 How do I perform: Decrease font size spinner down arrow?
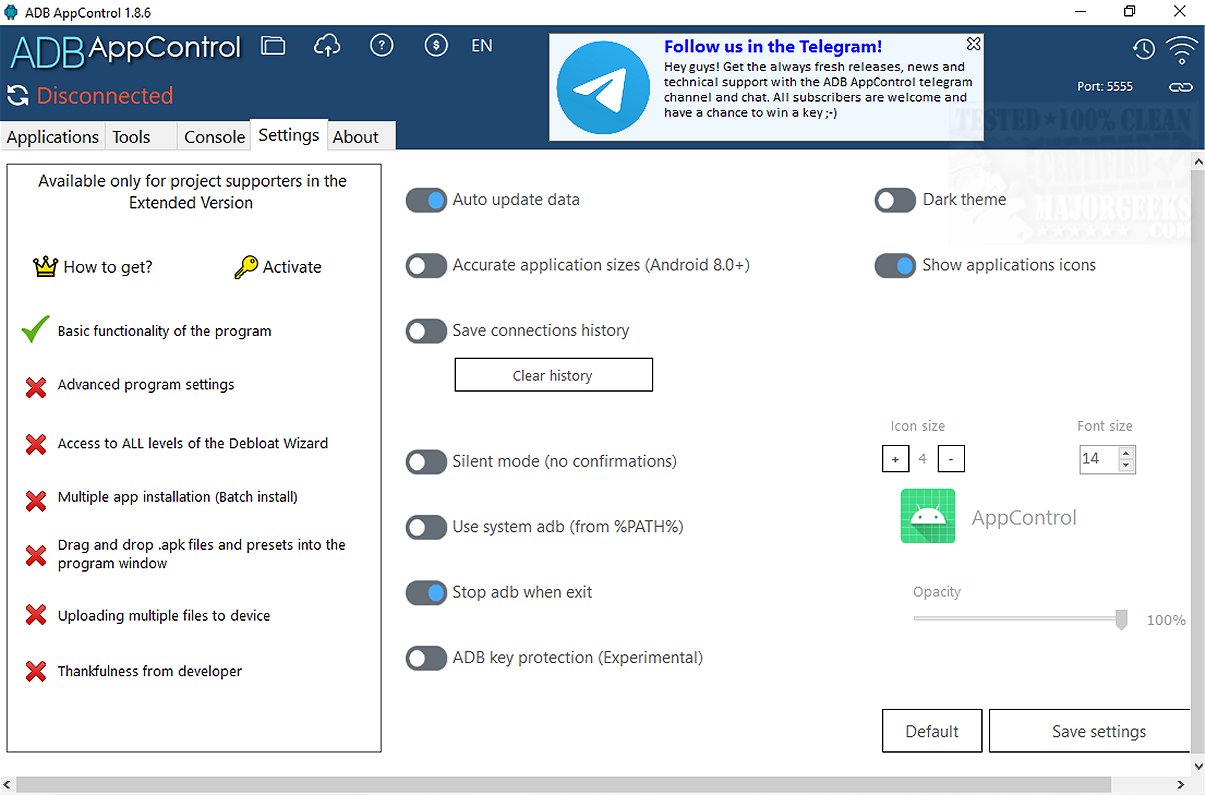(x=1127, y=465)
